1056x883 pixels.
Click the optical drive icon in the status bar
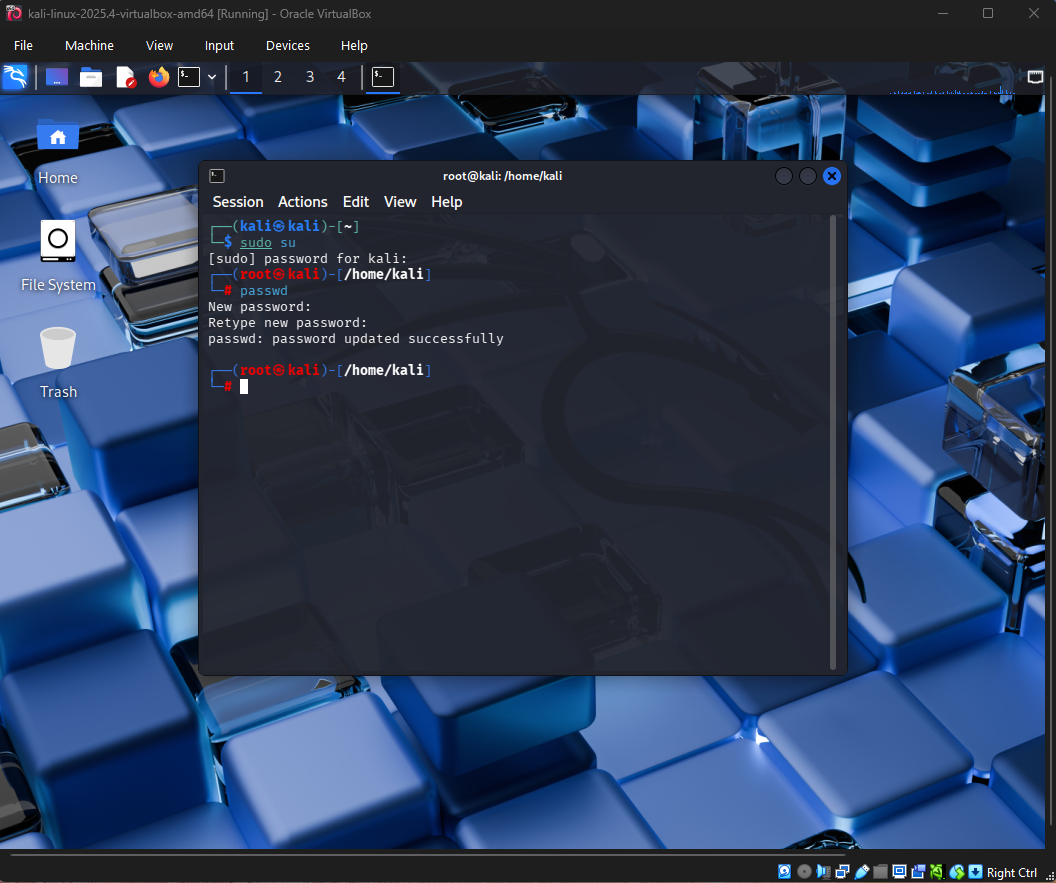point(803,871)
